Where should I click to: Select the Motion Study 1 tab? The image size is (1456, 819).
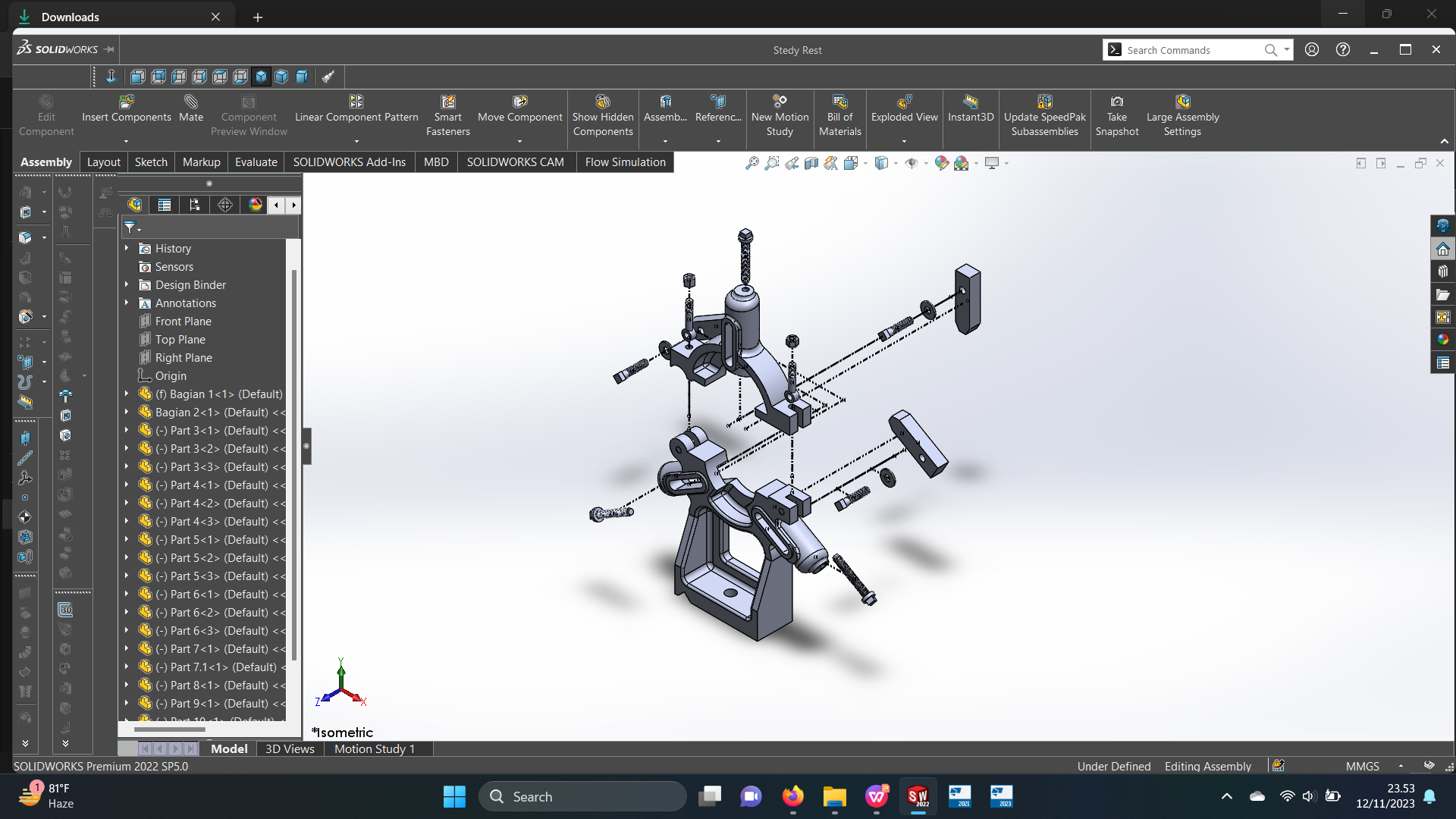coord(375,748)
